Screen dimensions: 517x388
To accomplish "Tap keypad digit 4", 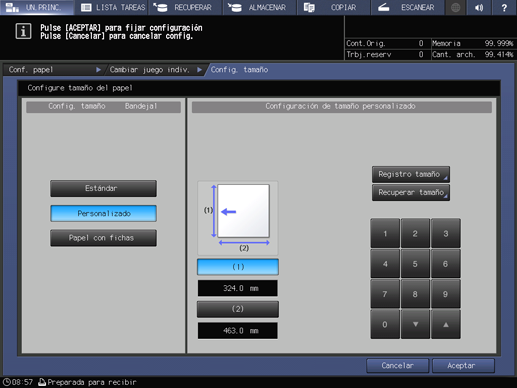I will click(x=385, y=264).
